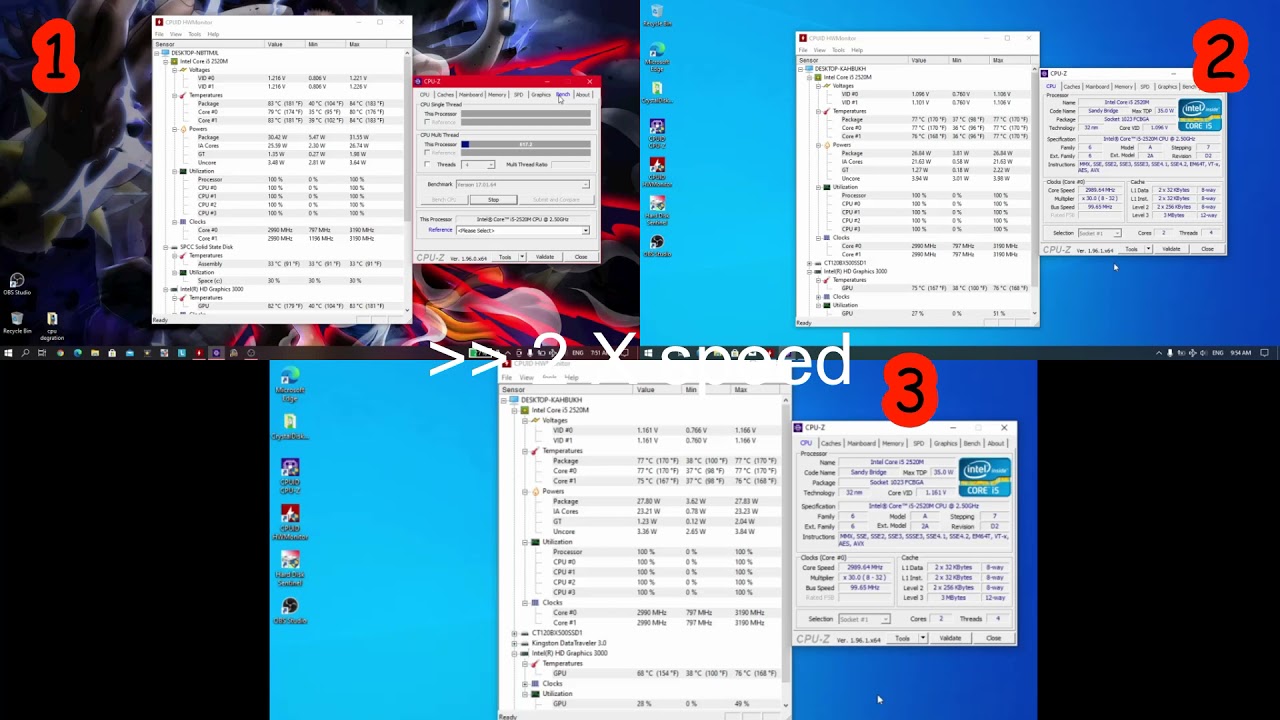Click Intel Core i5 logo in top-right CPU-Z
The image size is (1280, 720).
pos(1199,116)
